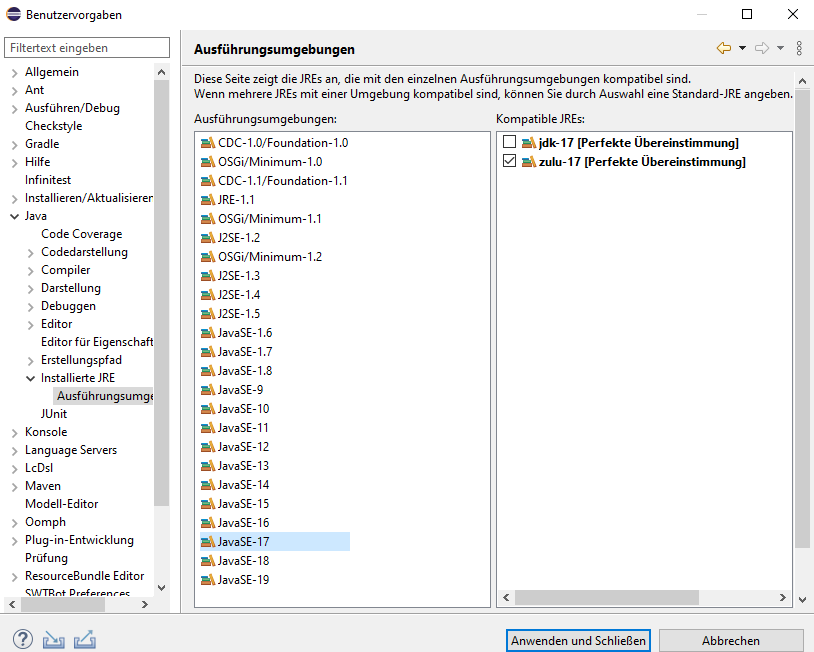Click the icon beside JavaSE-19
814x652 pixels.
pos(208,579)
